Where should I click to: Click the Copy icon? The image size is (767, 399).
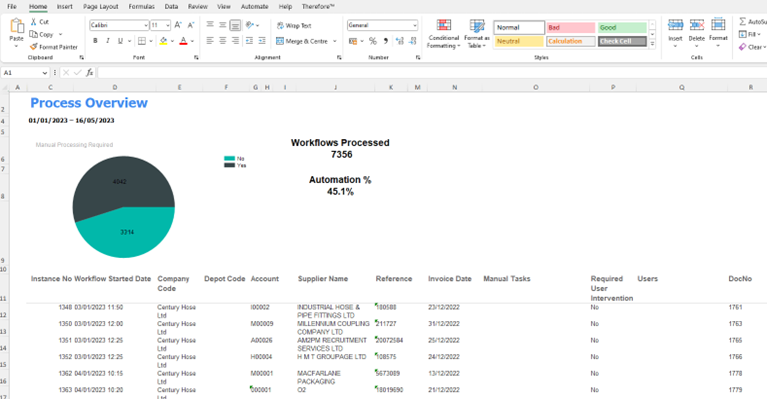click(33, 34)
